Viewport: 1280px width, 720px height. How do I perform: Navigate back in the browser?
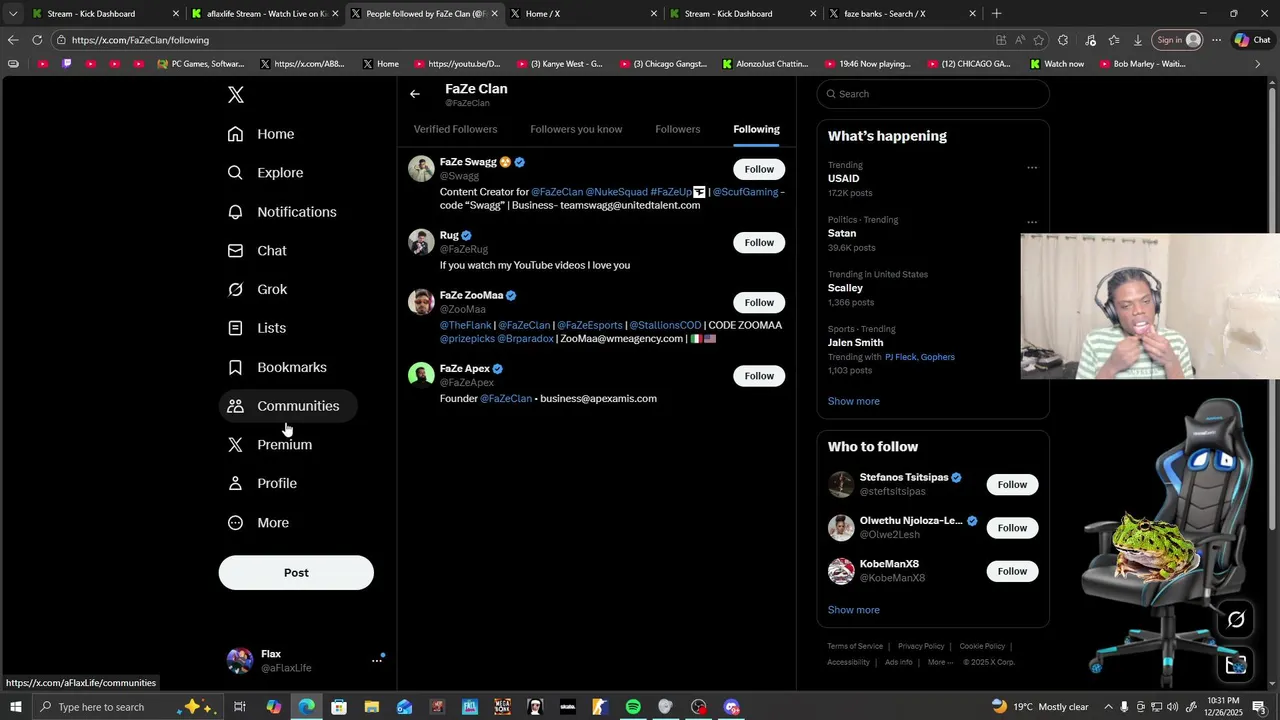[x=12, y=40]
